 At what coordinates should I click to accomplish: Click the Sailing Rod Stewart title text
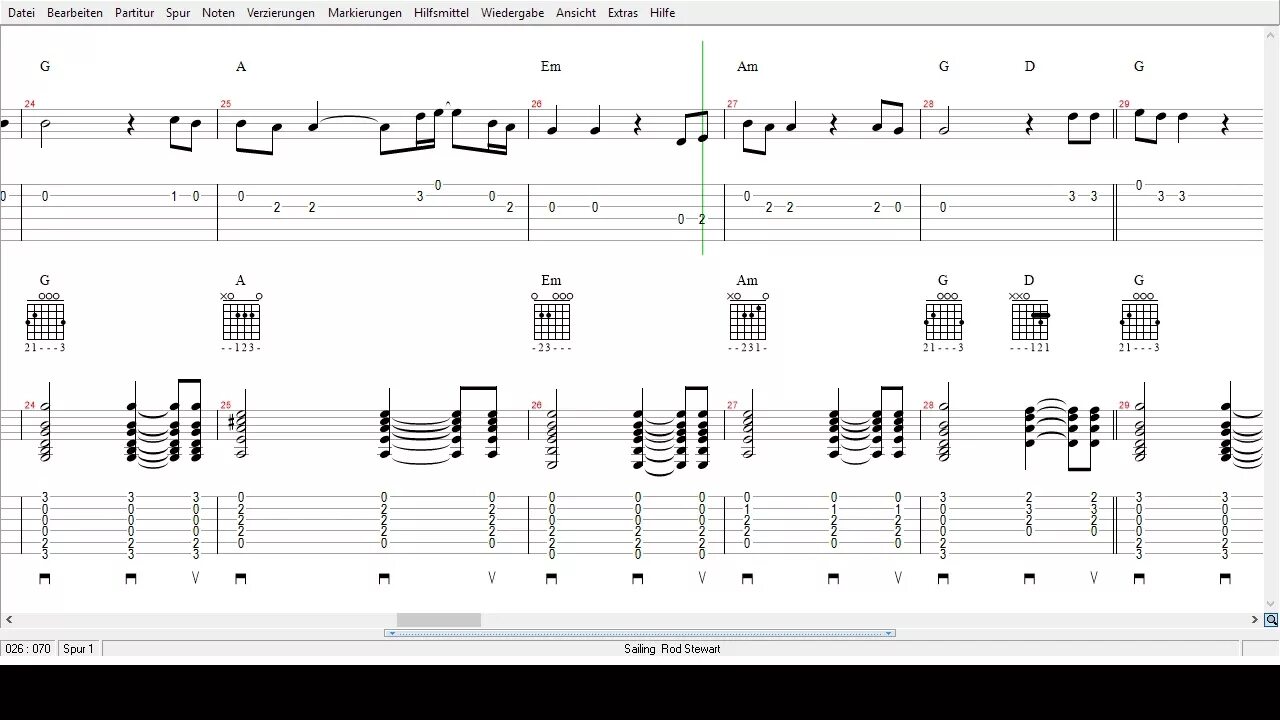click(x=672, y=649)
